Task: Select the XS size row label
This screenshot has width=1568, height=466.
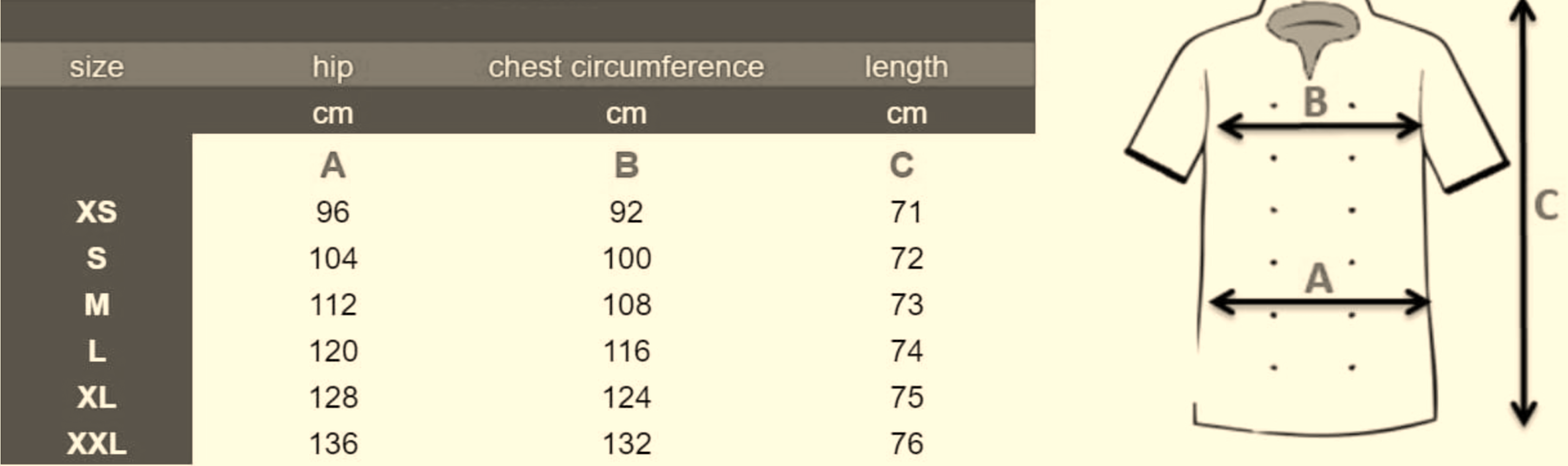Action: click(96, 212)
